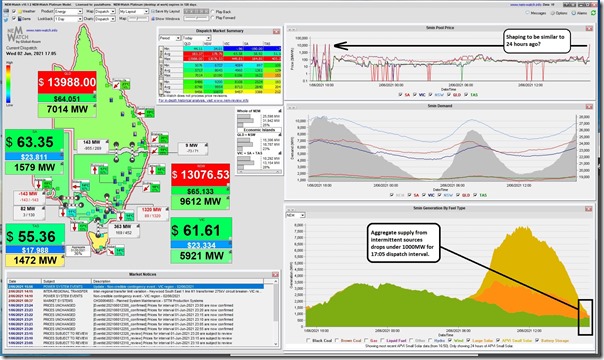Enable the Black Coal fuel checkbox
The height and width of the screenshot is (360, 604).
[308, 340]
